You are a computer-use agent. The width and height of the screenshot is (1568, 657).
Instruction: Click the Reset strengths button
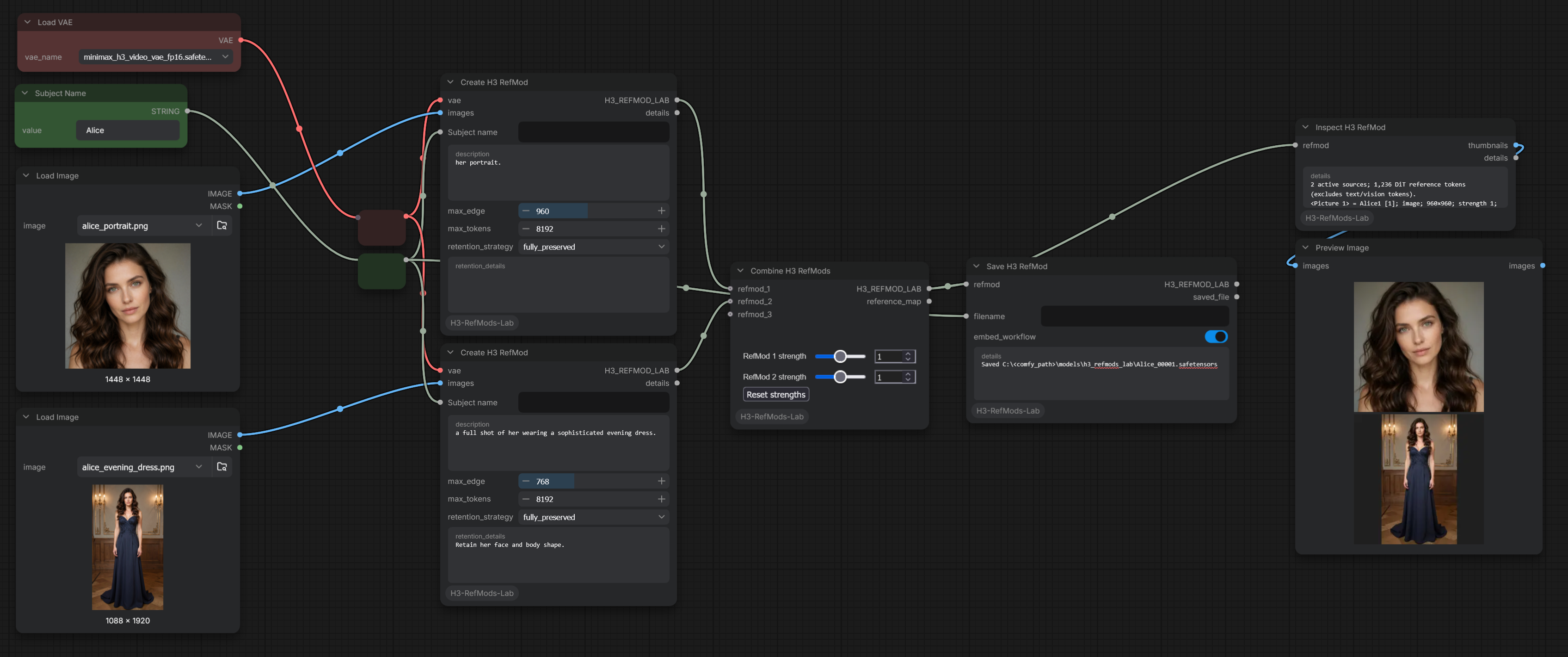pos(775,395)
